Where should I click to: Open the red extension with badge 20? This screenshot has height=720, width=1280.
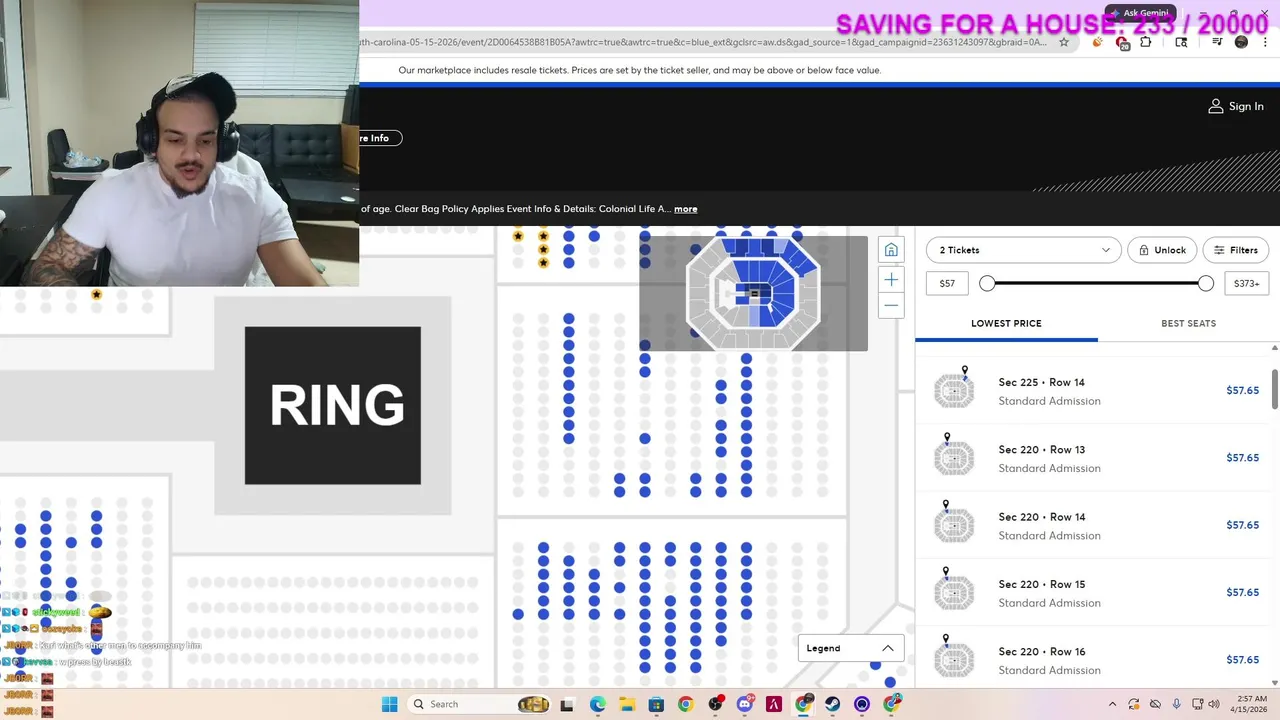click(x=1122, y=42)
